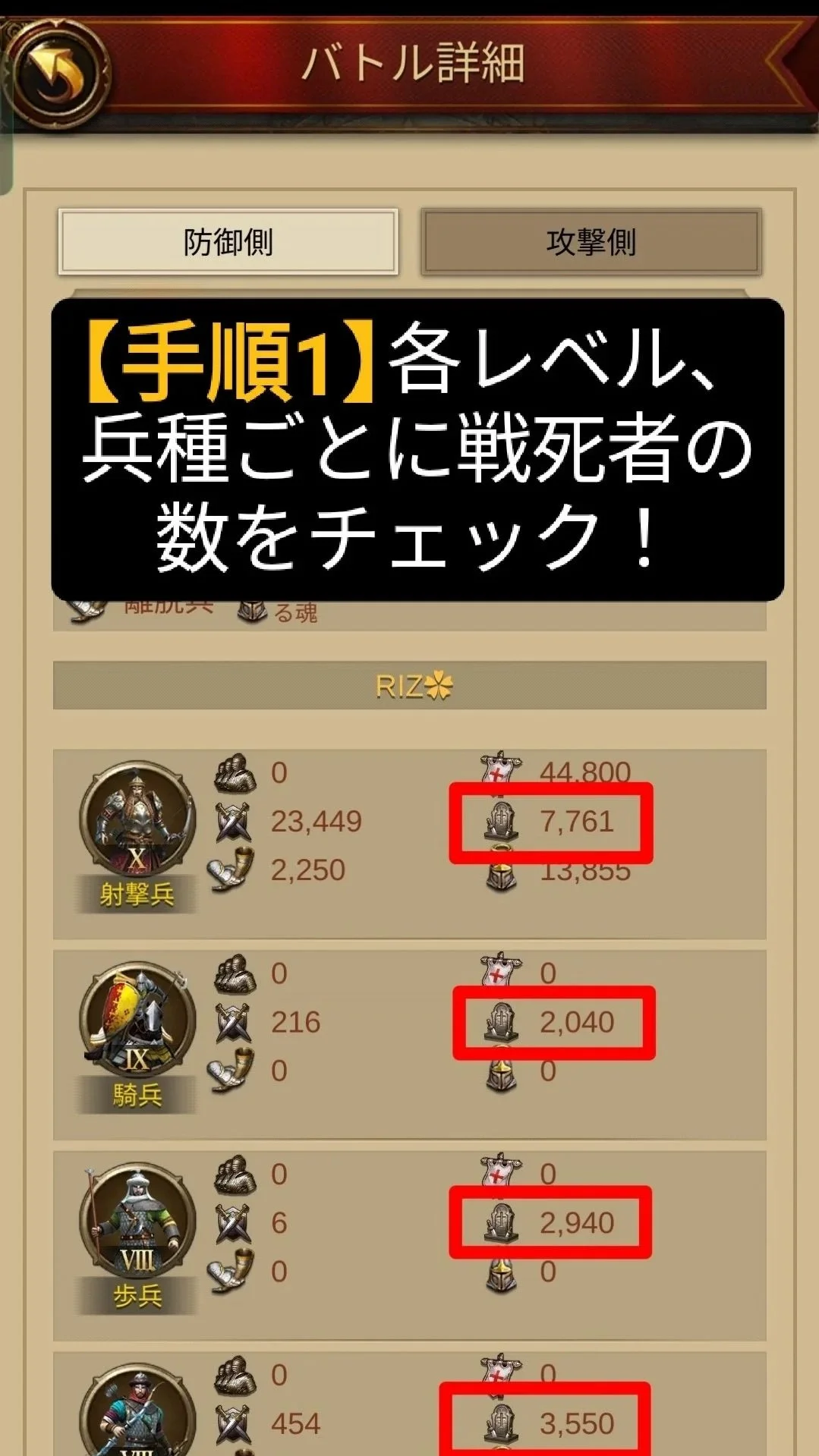Switch to the 攻撃側 tab

click(x=591, y=242)
